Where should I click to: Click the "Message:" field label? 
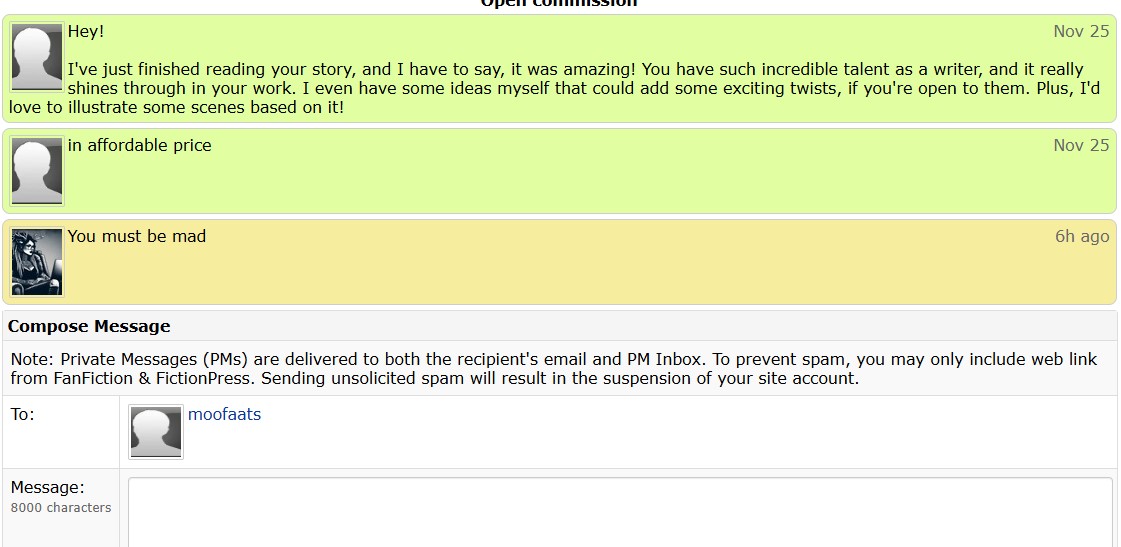(47, 487)
